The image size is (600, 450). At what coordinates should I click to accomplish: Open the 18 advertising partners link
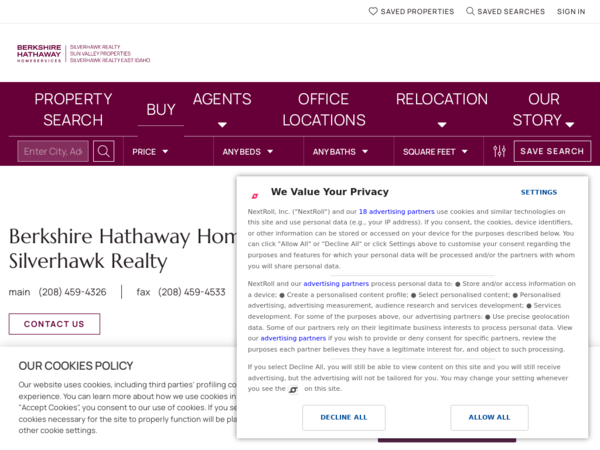(x=396, y=212)
